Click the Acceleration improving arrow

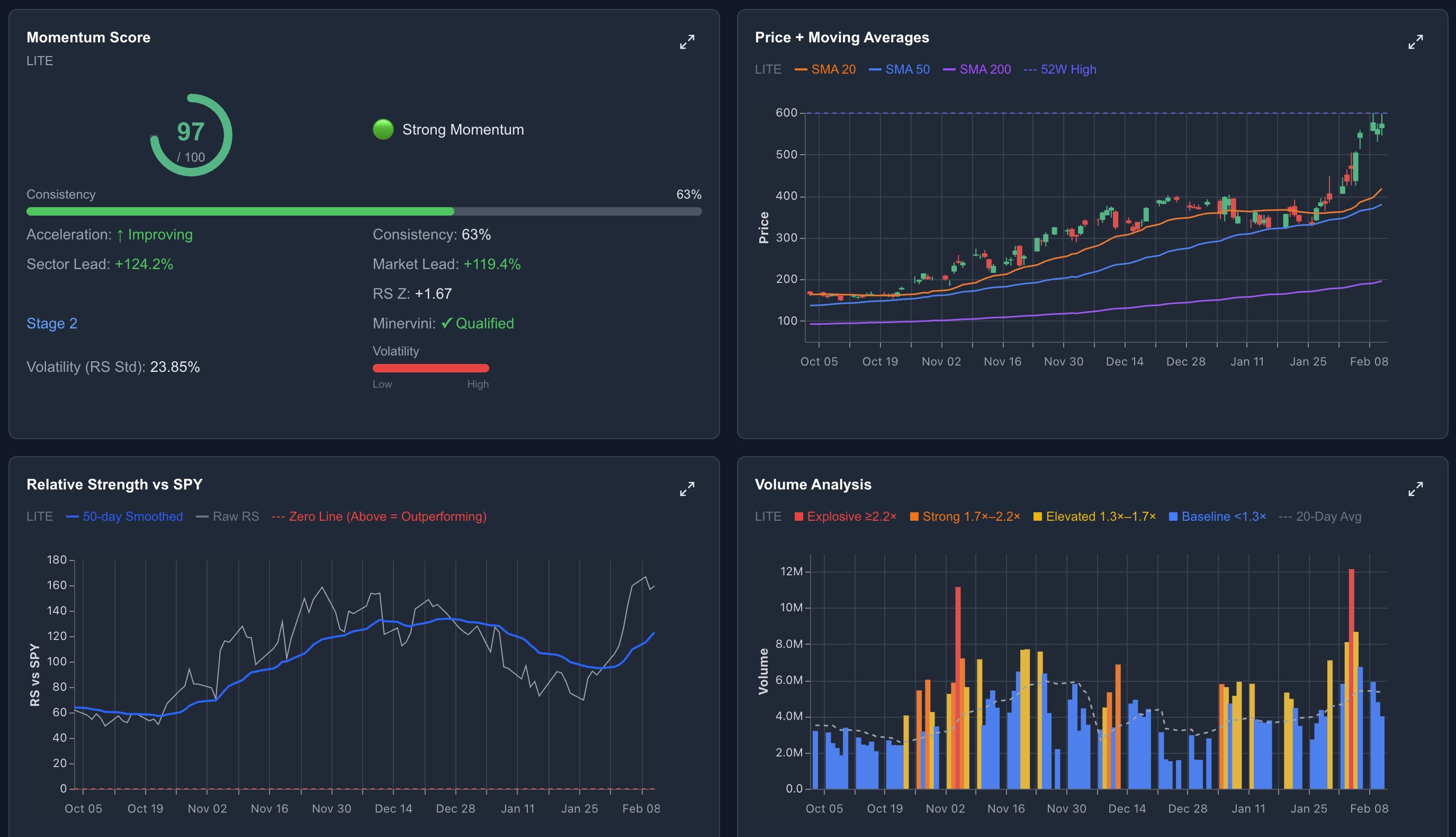coord(122,235)
